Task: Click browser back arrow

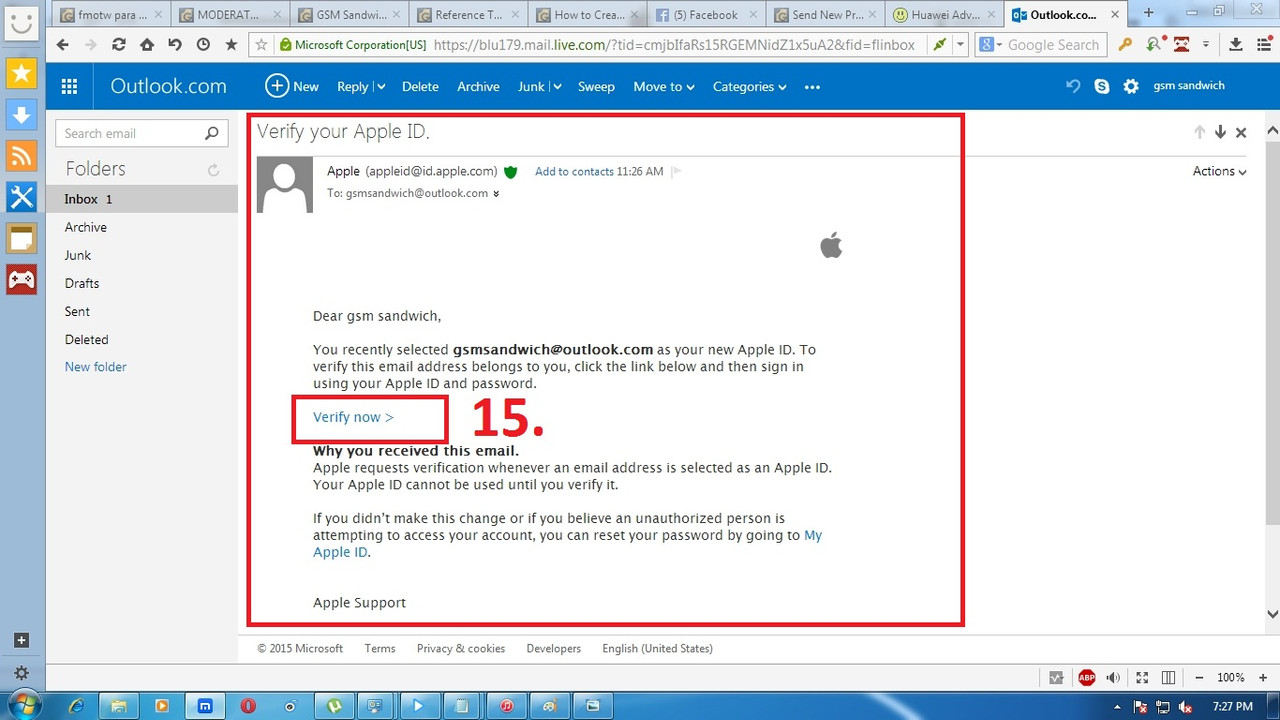Action: click(x=62, y=45)
